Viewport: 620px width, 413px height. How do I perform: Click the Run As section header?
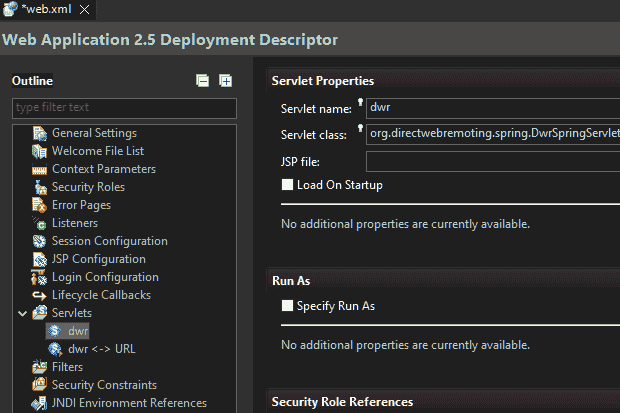[x=291, y=281]
